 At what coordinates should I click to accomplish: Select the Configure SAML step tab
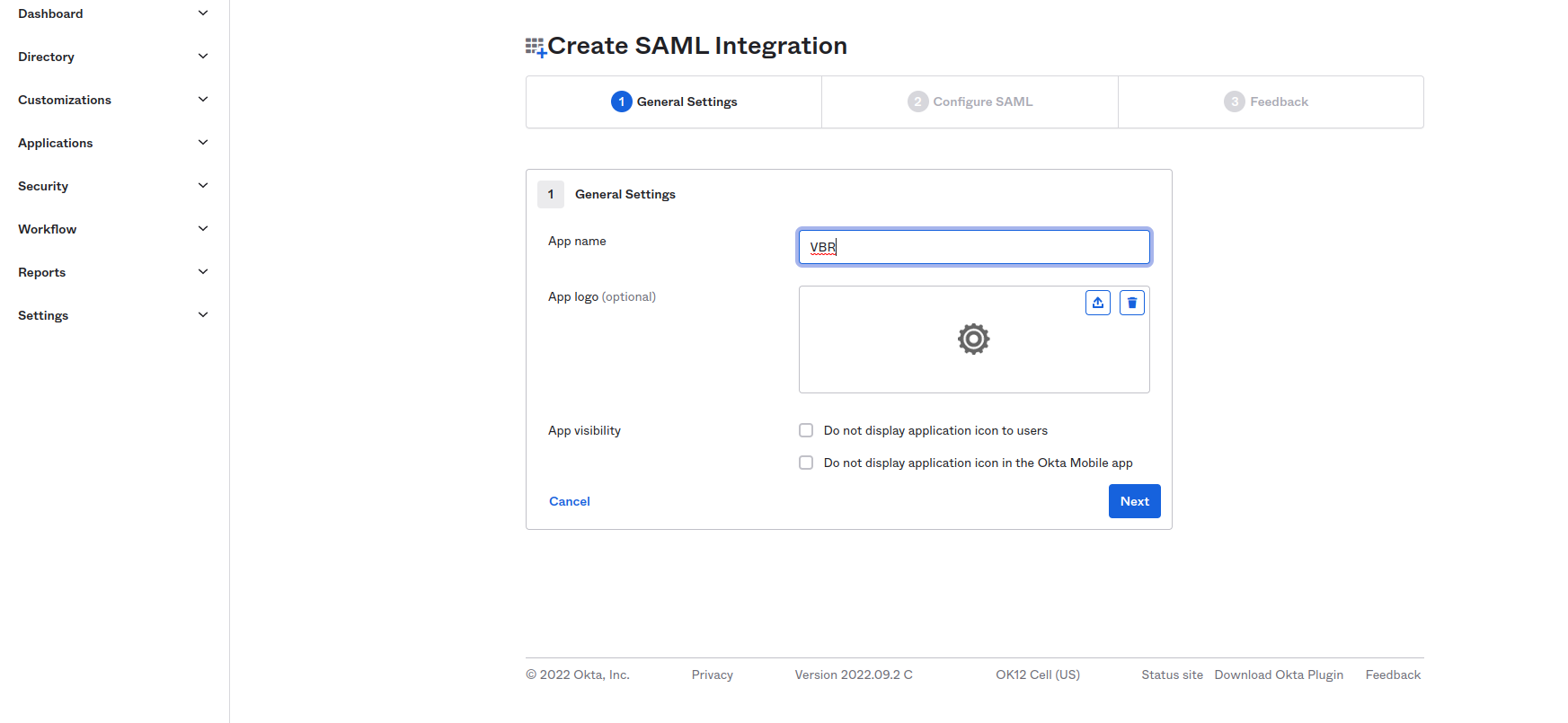pos(970,101)
